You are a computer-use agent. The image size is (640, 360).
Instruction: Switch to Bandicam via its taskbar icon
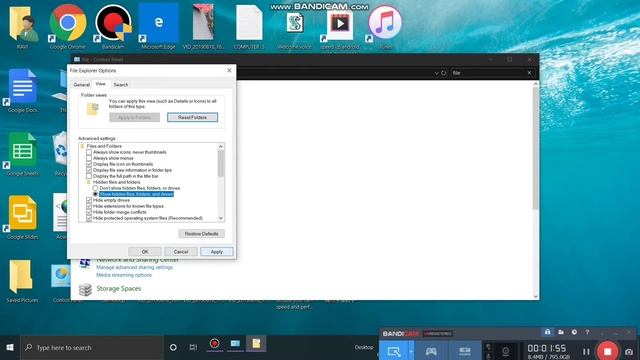(214, 344)
